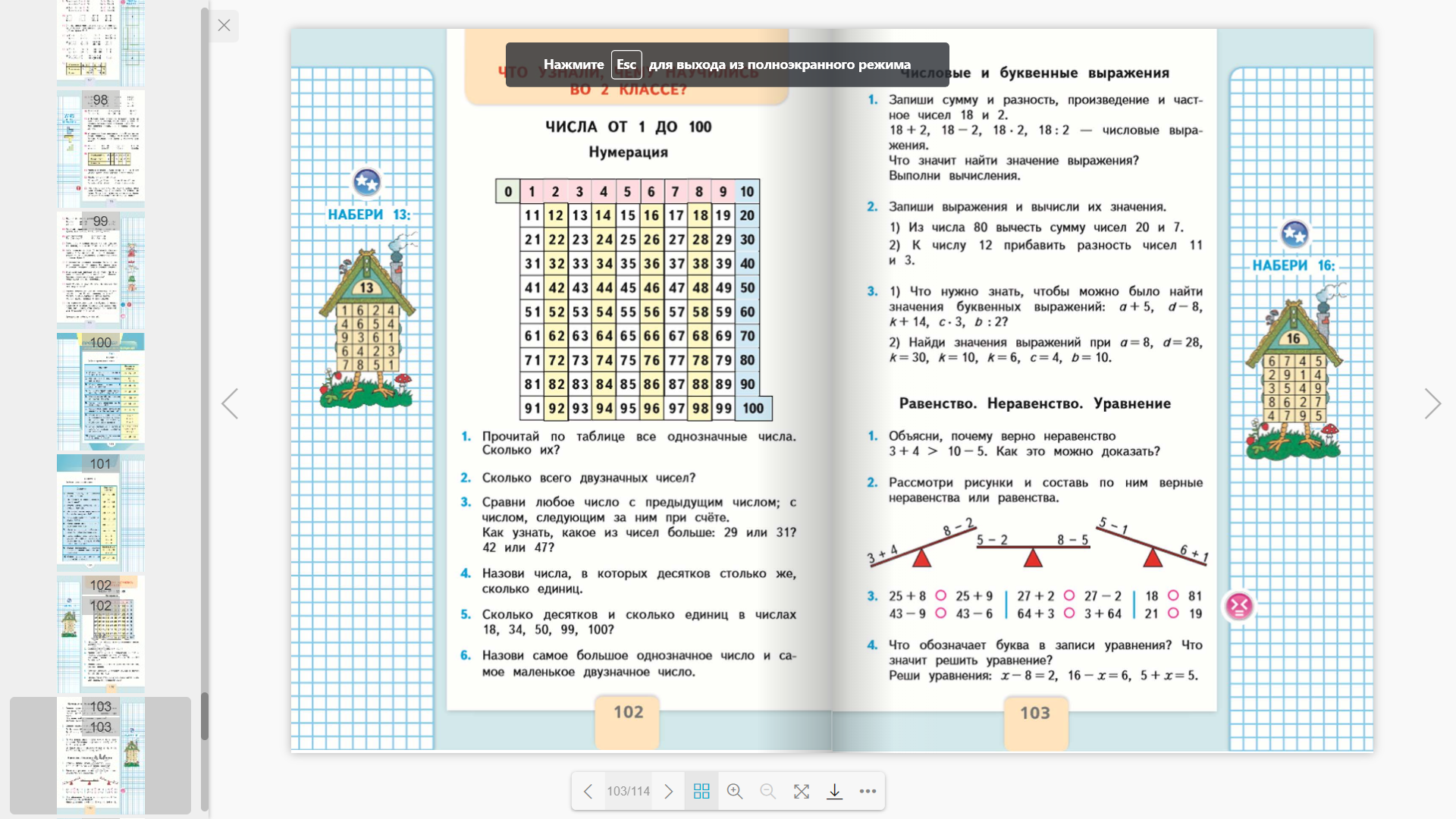Screen dimensions: 1456x819
Task: Click the Esc key hint in banner
Action: click(626, 64)
